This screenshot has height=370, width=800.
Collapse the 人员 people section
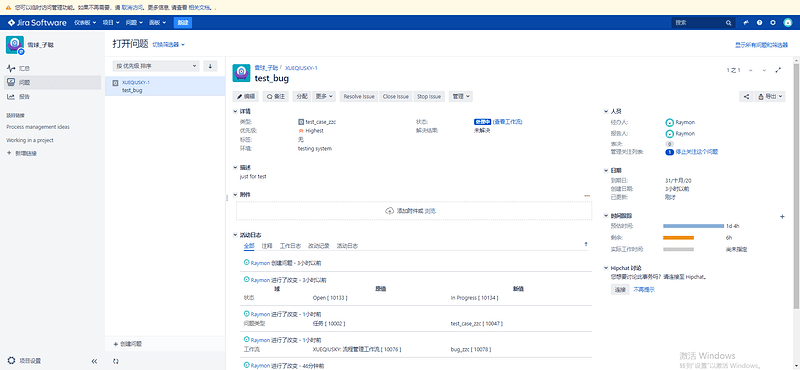(x=606, y=111)
